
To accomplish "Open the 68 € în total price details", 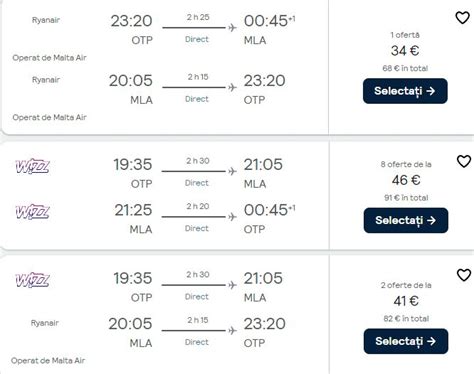I will (405, 68).
